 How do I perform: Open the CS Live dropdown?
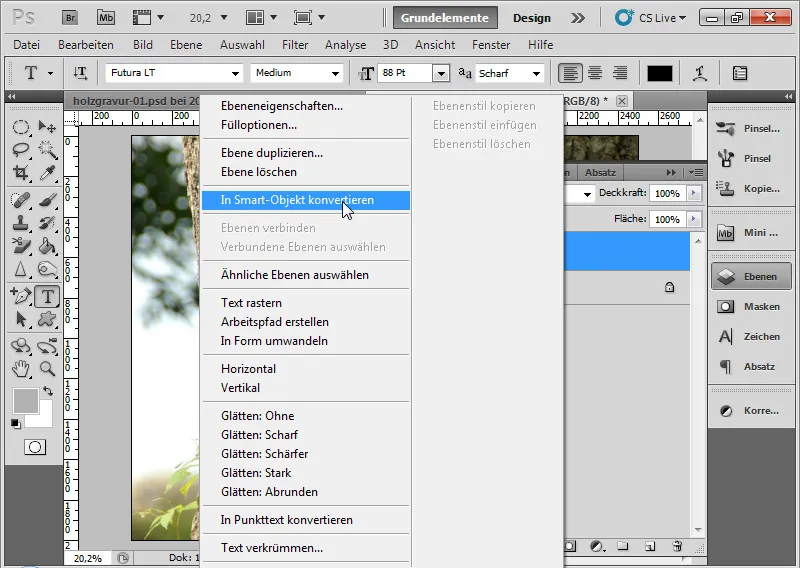(x=649, y=18)
